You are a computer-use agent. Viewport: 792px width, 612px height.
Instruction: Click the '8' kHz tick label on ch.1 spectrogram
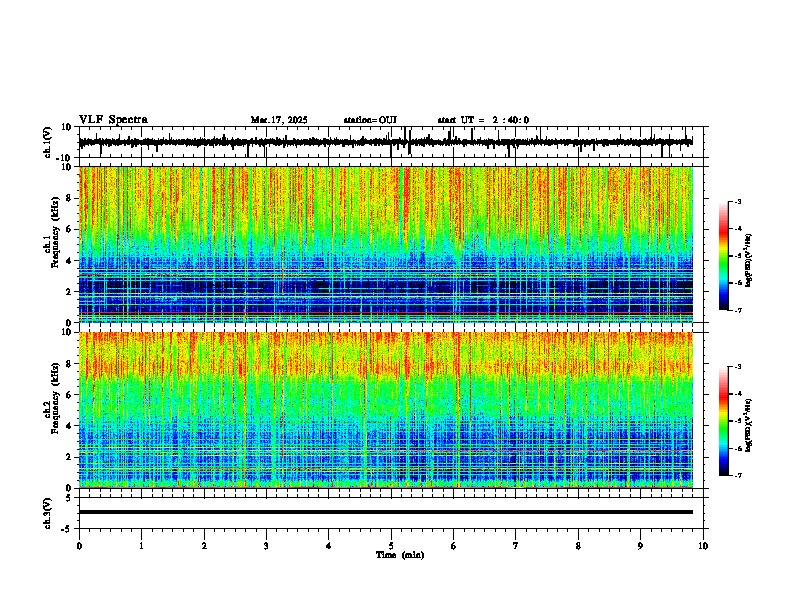click(70, 198)
